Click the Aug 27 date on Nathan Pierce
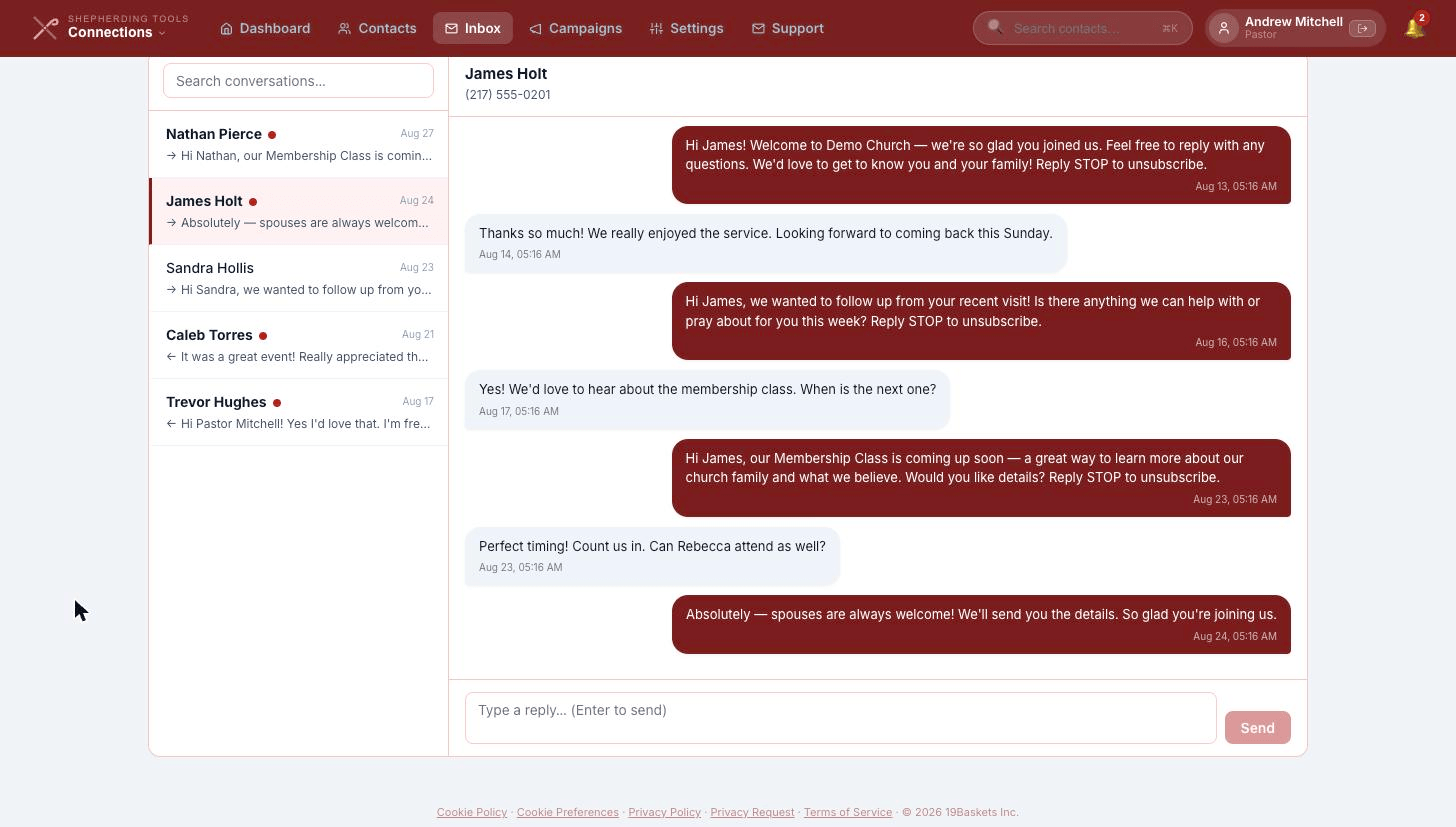The image size is (1456, 827). [x=417, y=133]
